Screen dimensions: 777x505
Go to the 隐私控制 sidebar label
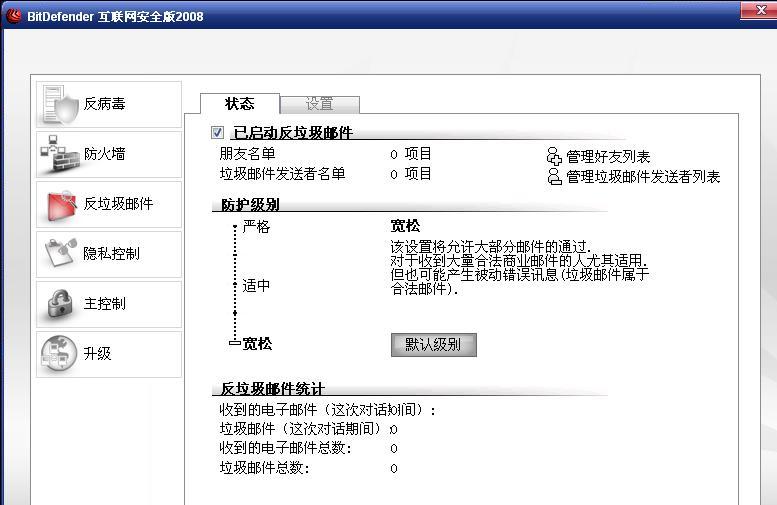(111, 254)
